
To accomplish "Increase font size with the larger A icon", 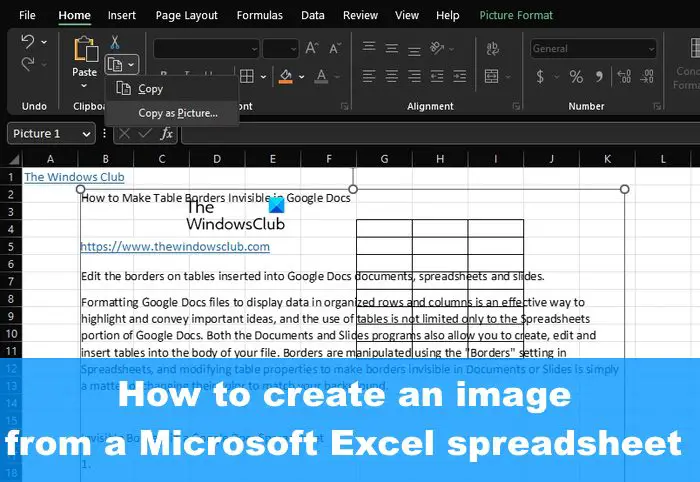I will point(312,48).
